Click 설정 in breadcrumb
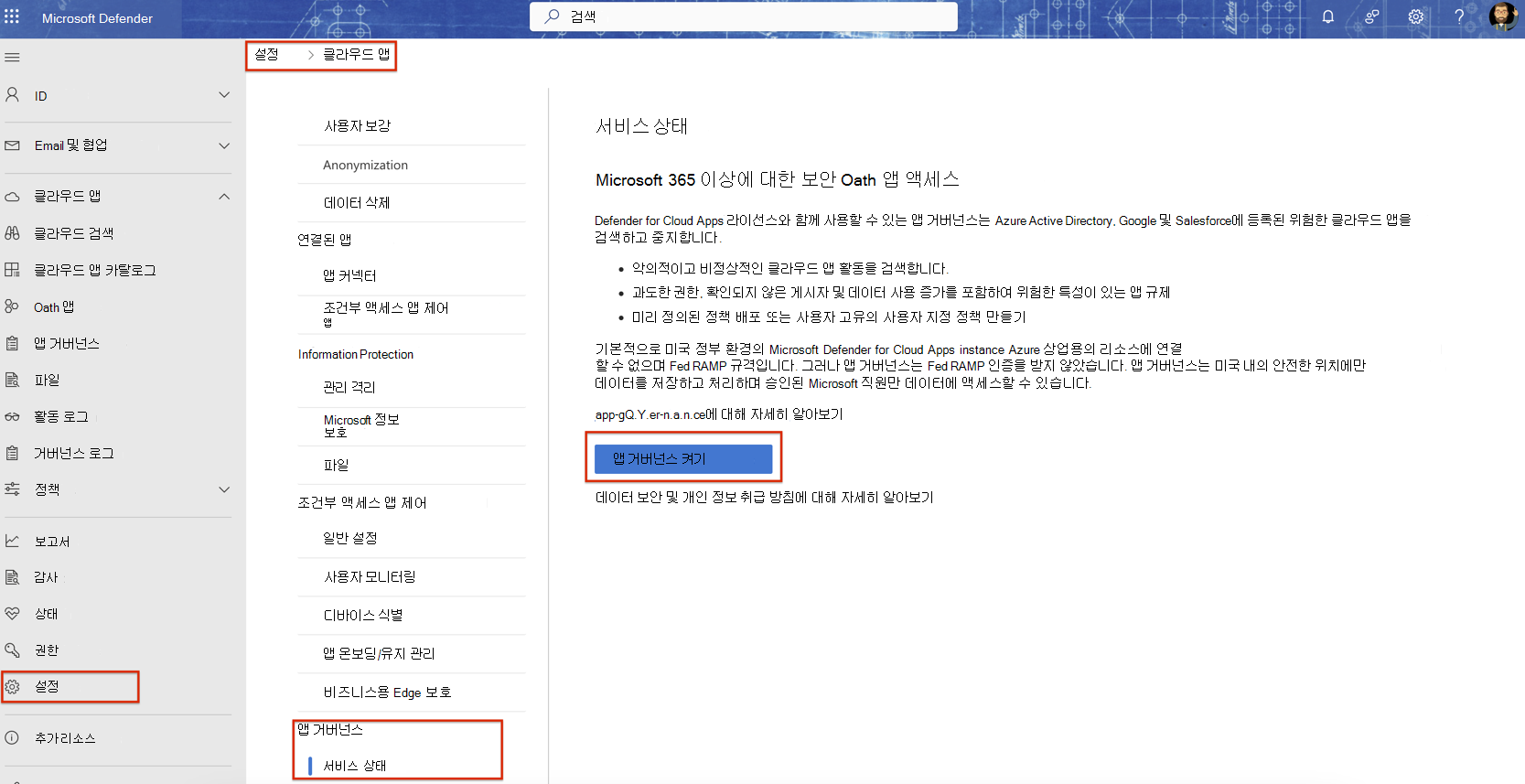The image size is (1525, 784). [267, 54]
